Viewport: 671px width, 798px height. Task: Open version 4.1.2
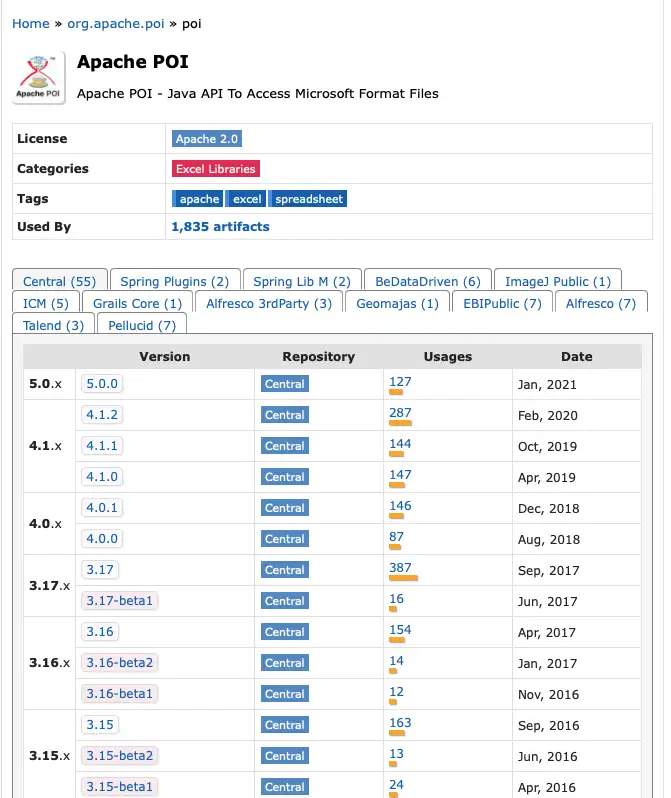click(102, 415)
